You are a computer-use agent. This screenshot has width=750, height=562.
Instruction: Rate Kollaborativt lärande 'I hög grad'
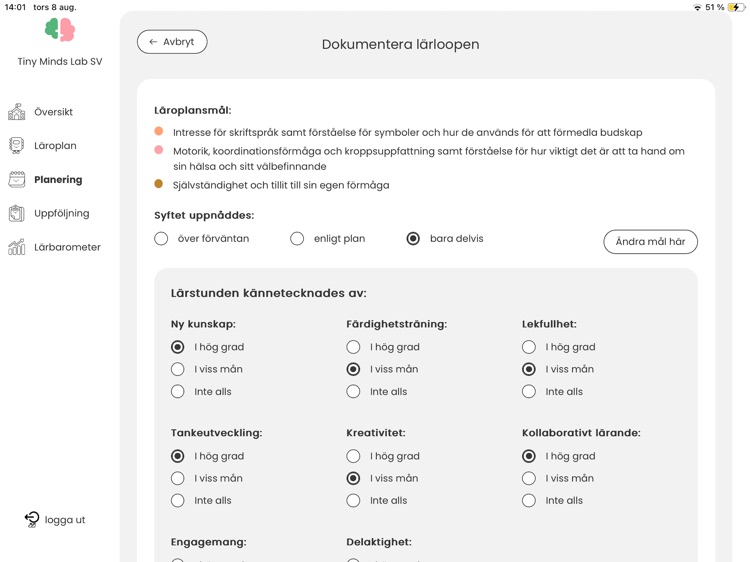point(529,456)
